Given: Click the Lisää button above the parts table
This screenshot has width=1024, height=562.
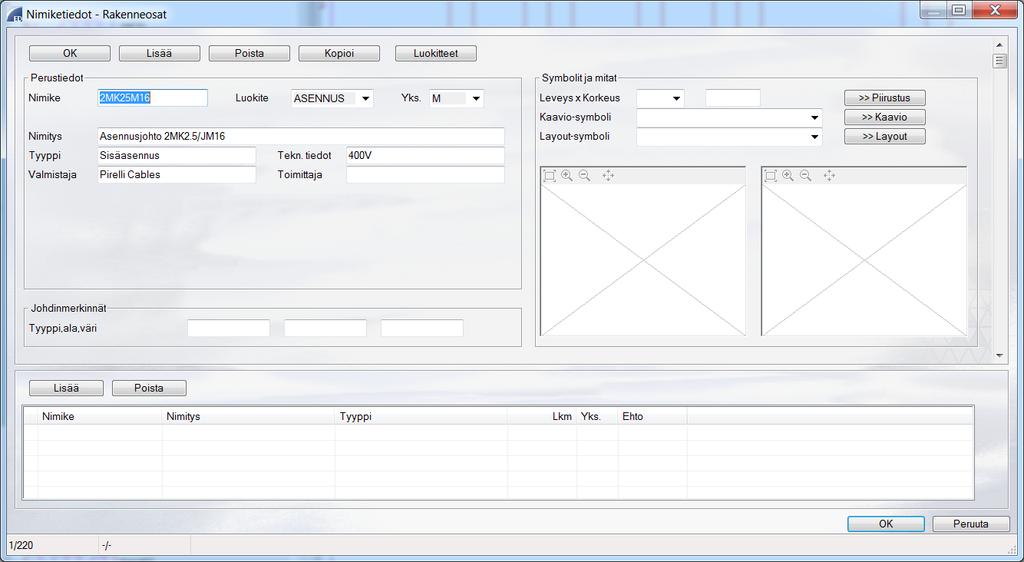Looking at the screenshot, I should [x=66, y=388].
